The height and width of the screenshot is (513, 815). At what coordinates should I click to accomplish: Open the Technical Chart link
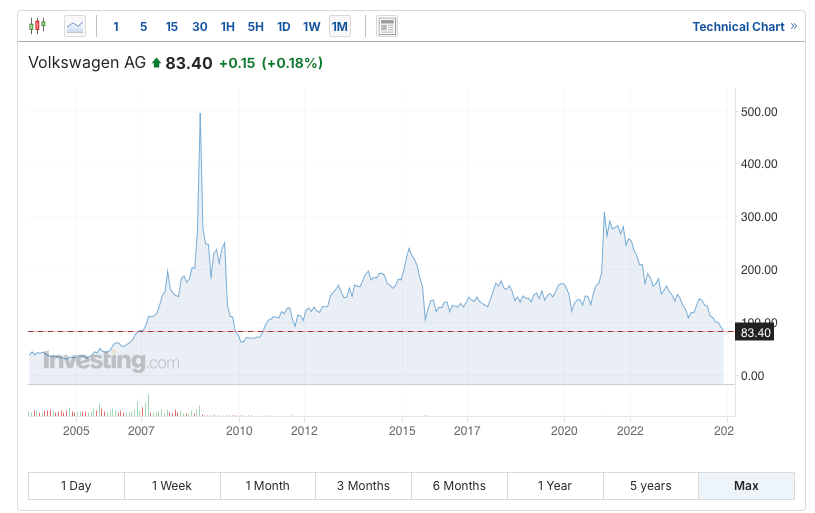pos(744,27)
